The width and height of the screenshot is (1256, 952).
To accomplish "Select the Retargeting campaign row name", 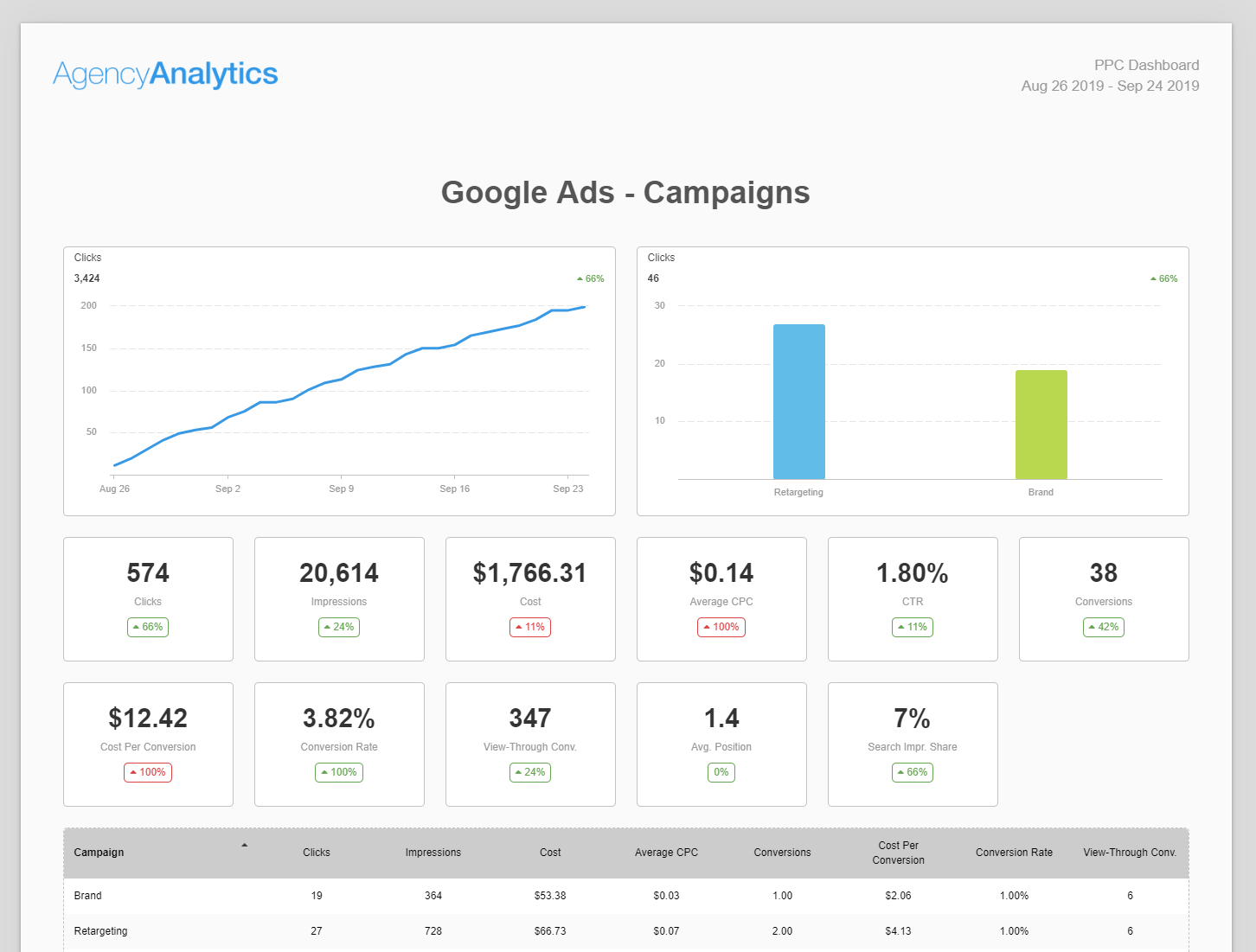I will click(x=100, y=931).
